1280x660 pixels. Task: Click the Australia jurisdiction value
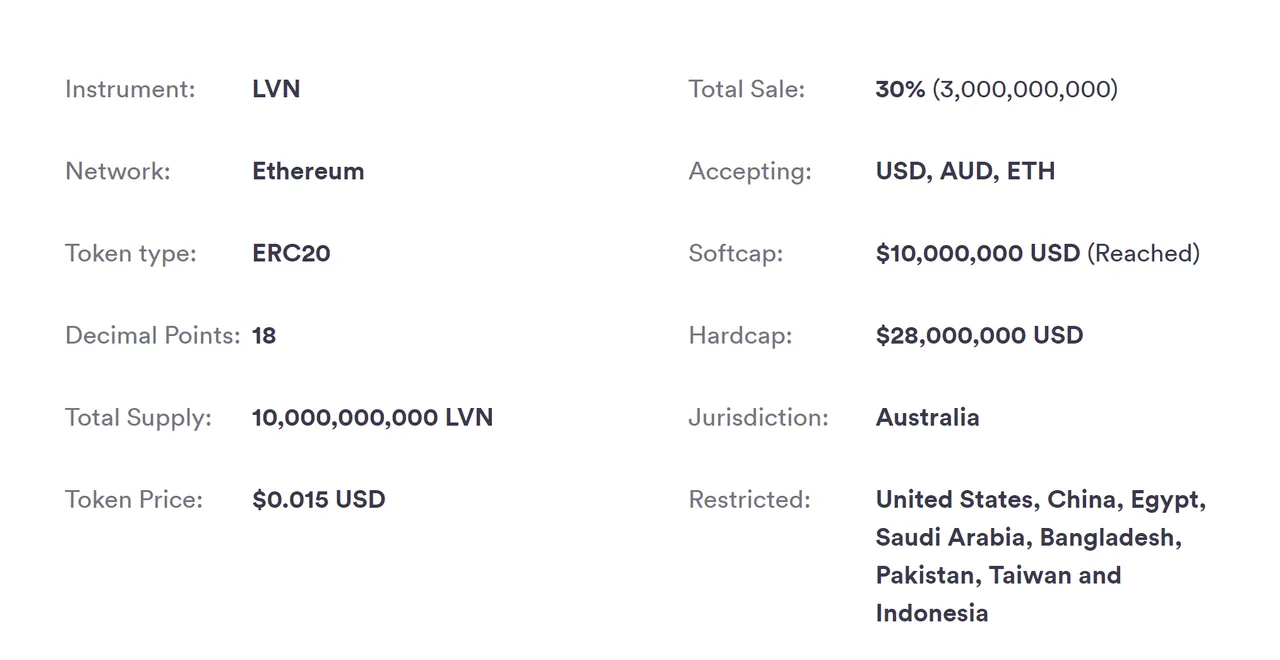point(927,417)
